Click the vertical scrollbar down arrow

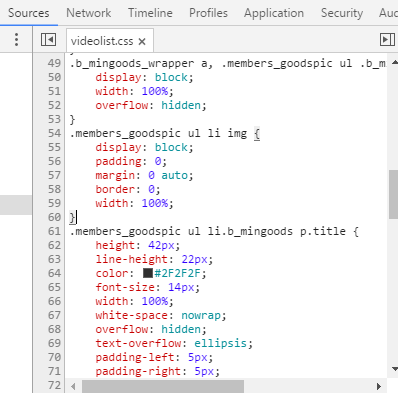pos(395,369)
